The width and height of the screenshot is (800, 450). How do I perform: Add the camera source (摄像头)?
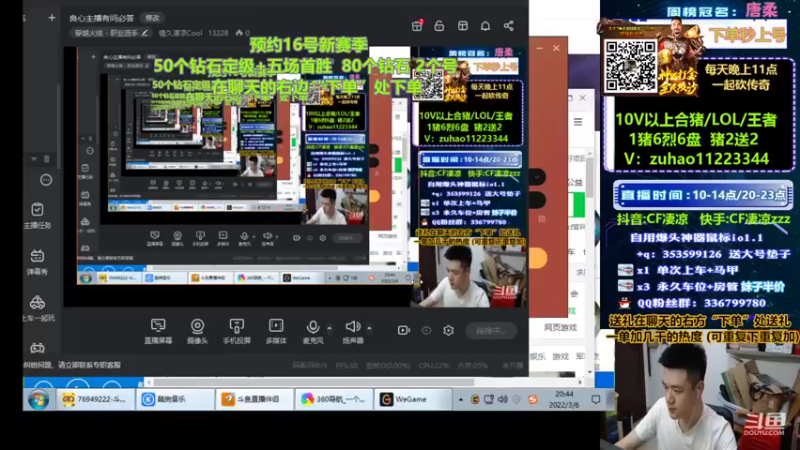tap(197, 331)
